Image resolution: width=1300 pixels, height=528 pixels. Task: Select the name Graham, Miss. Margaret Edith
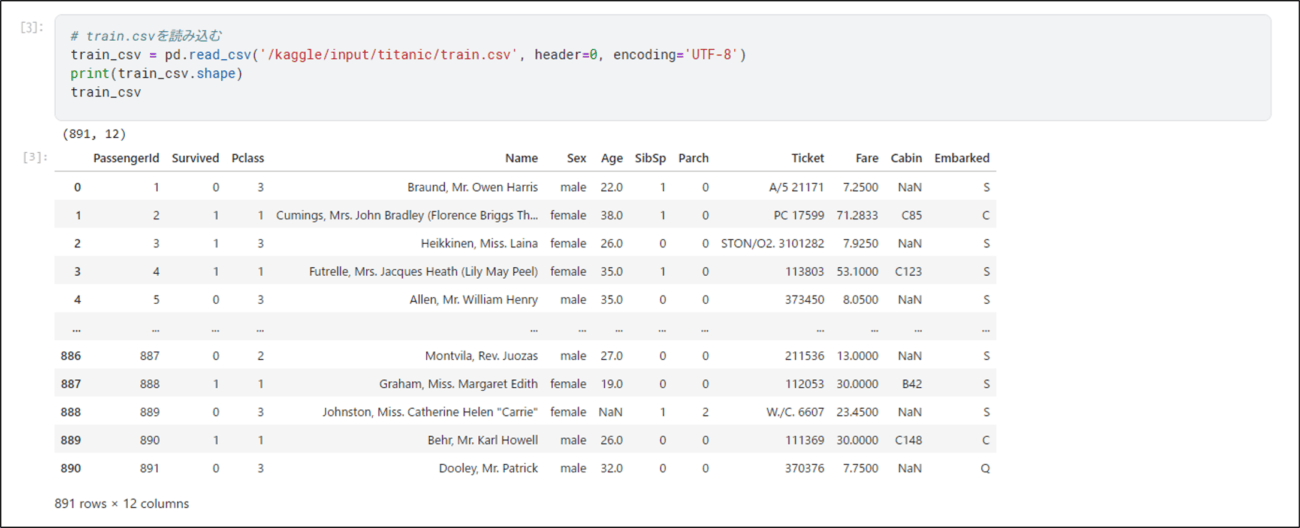(x=458, y=383)
